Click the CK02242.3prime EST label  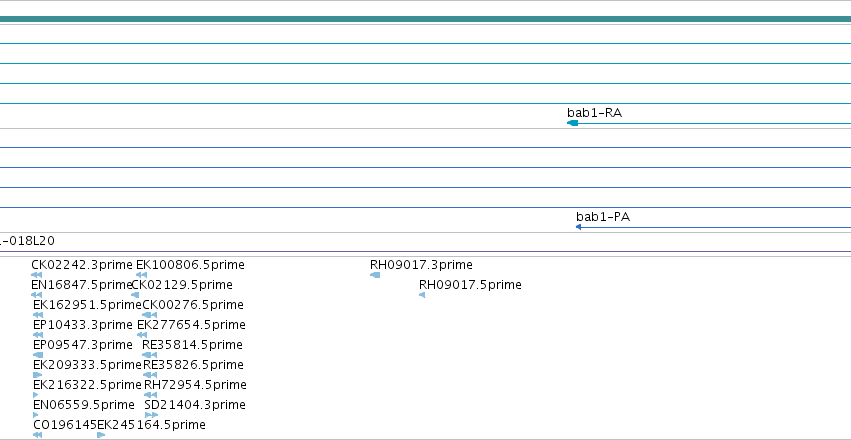click(x=82, y=265)
